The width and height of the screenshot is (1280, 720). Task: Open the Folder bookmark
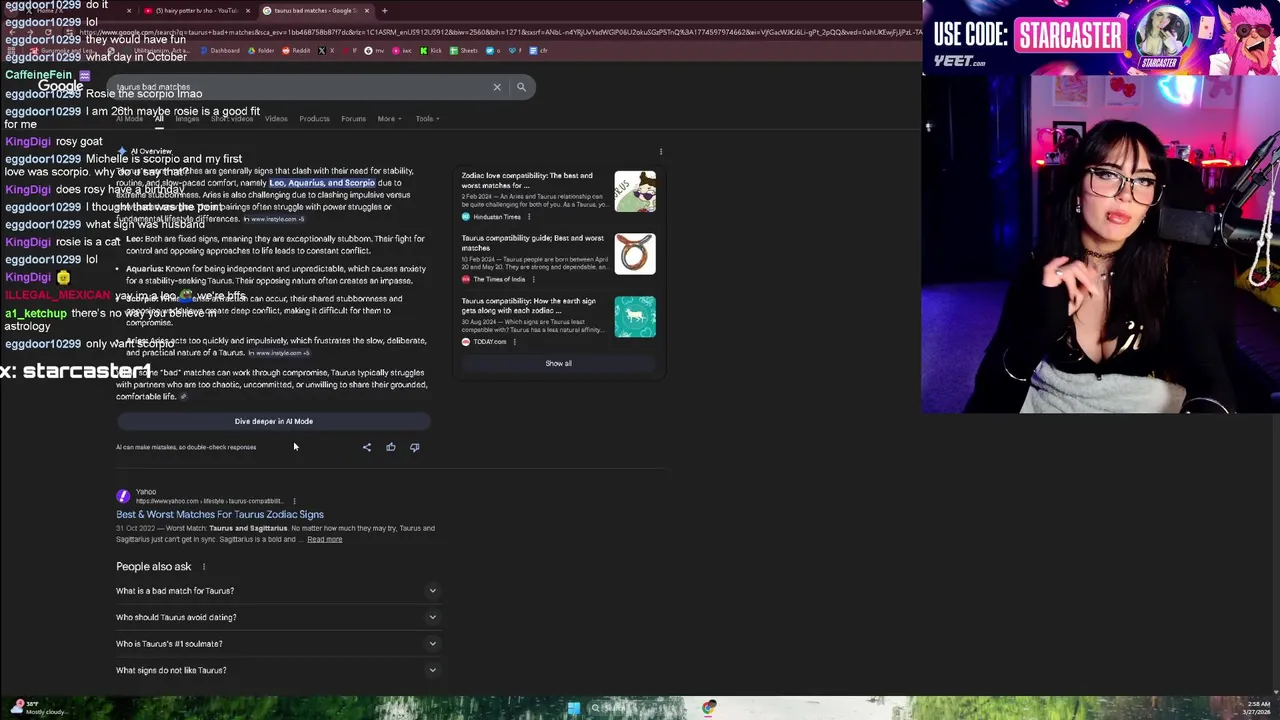point(261,50)
